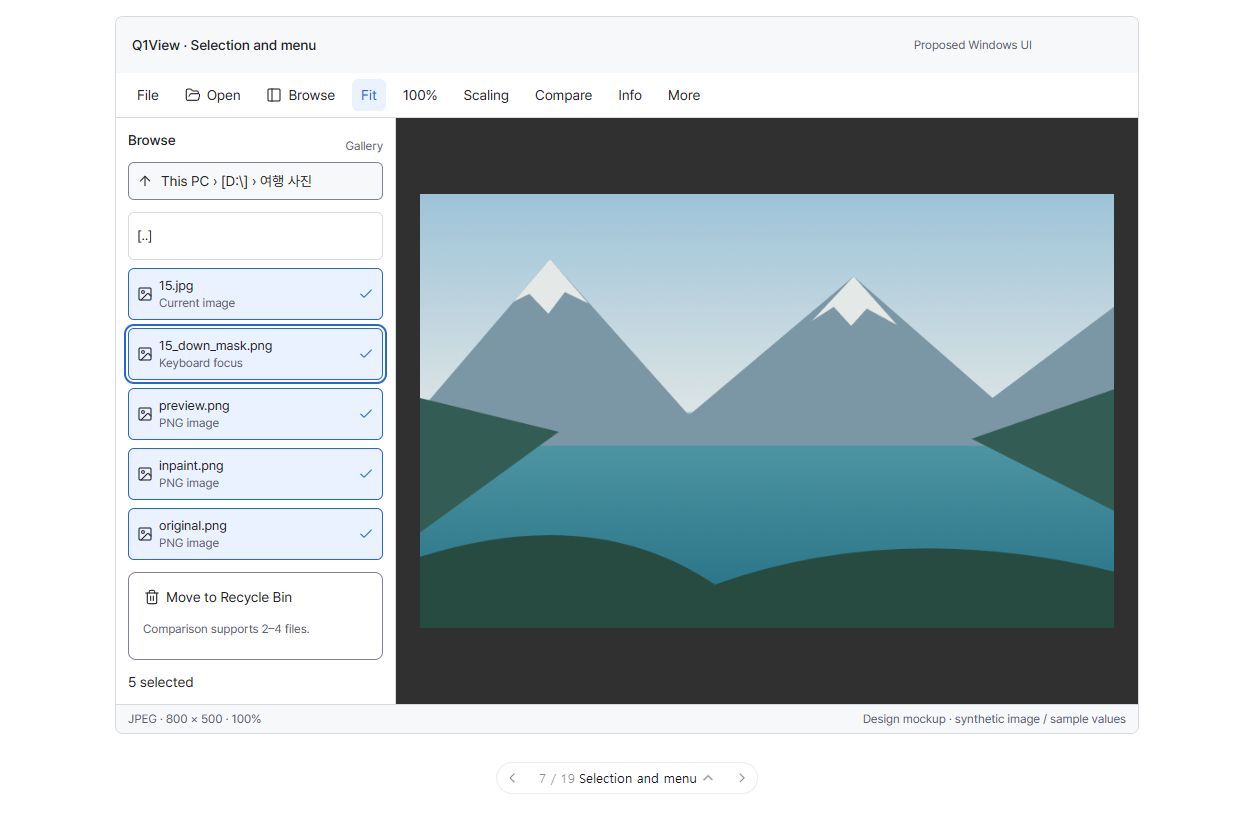Click the '5 selected' status text
This screenshot has height=828, width=1254.
[161, 682]
